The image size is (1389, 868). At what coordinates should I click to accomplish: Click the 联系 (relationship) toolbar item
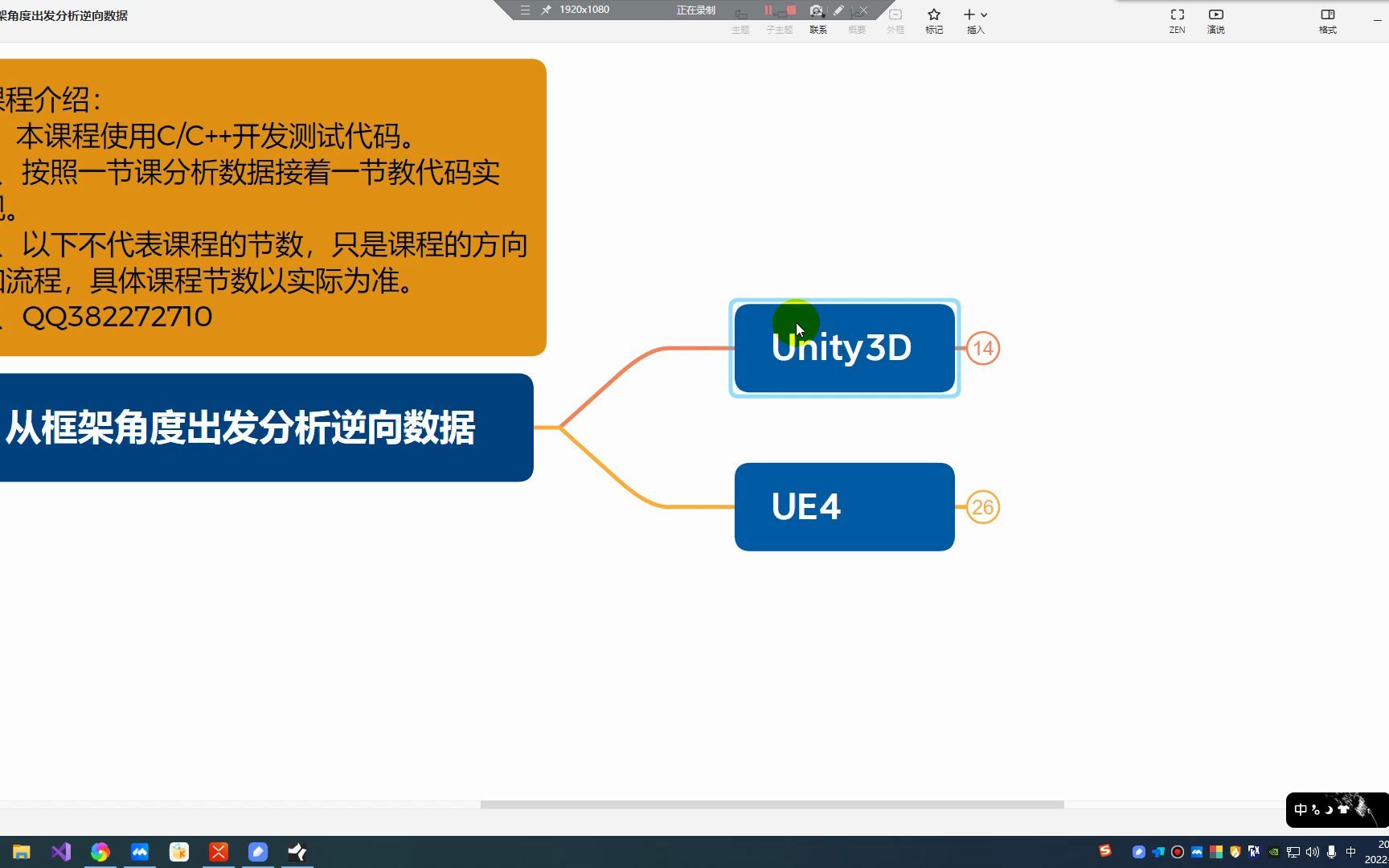pos(817,30)
